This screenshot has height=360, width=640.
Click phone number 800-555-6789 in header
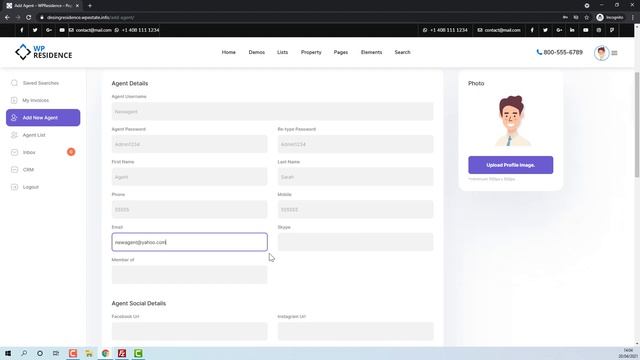coord(560,52)
